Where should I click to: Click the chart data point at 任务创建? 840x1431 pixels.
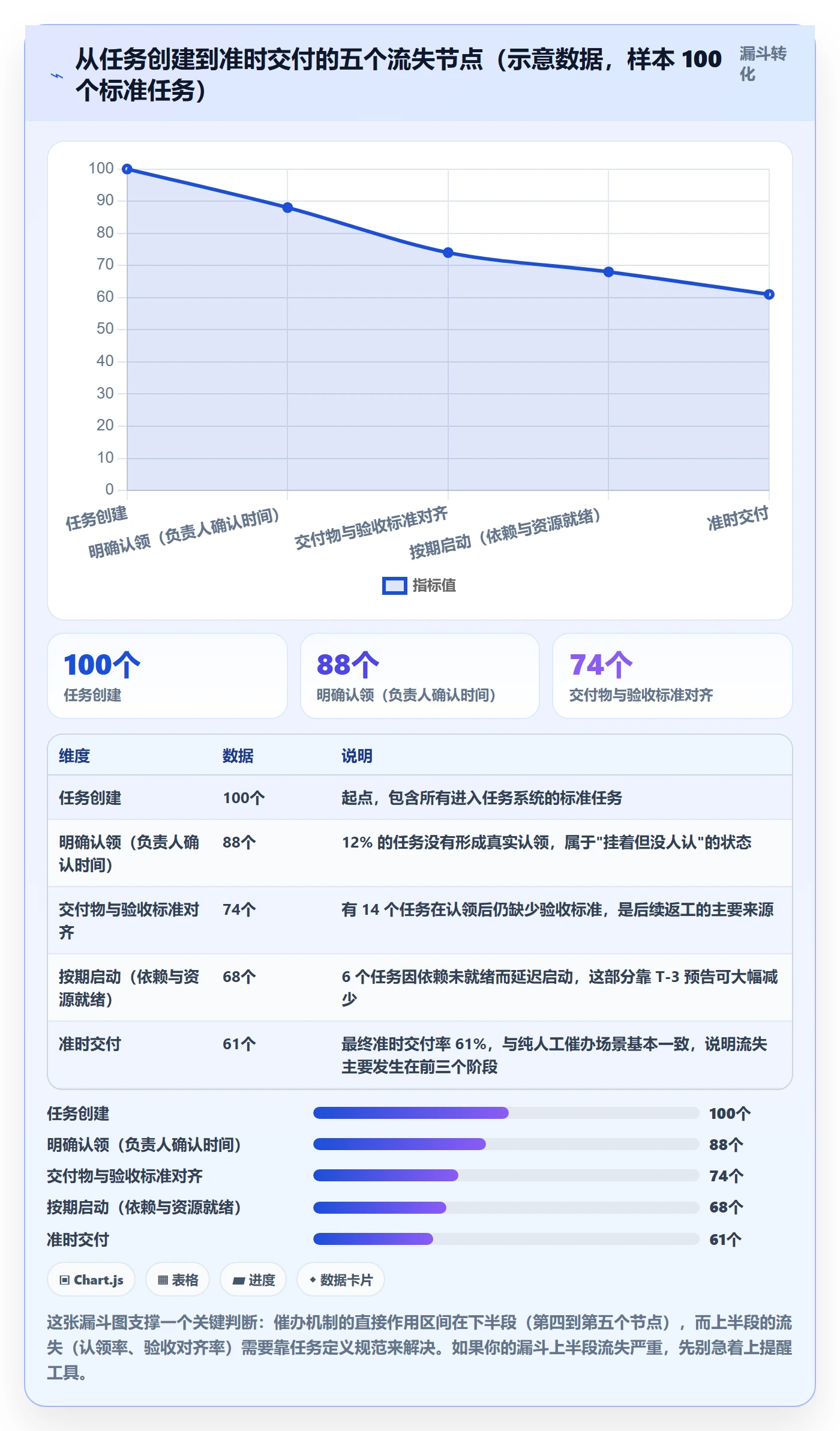[x=127, y=169]
